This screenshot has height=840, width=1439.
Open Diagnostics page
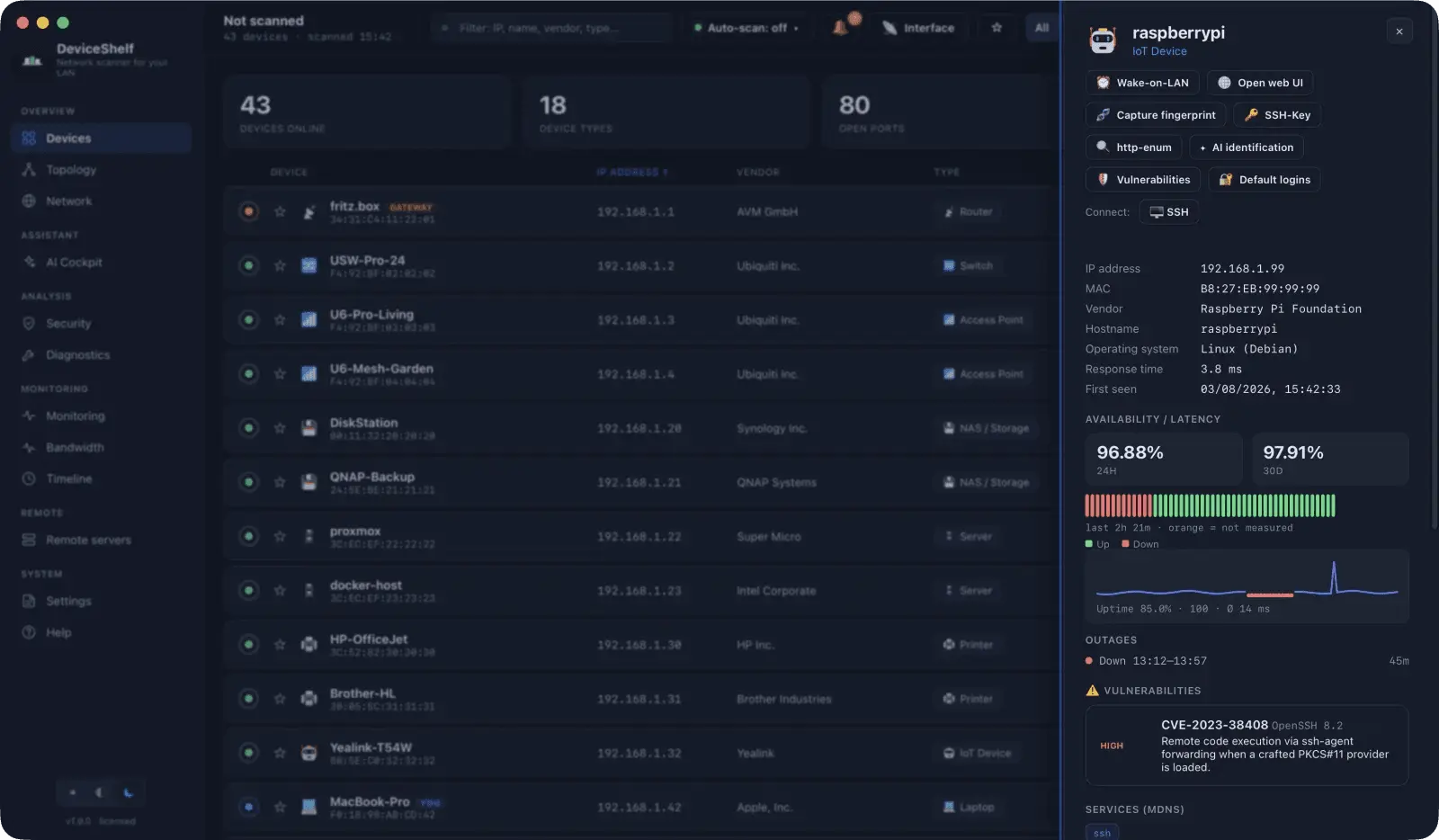pos(101,355)
